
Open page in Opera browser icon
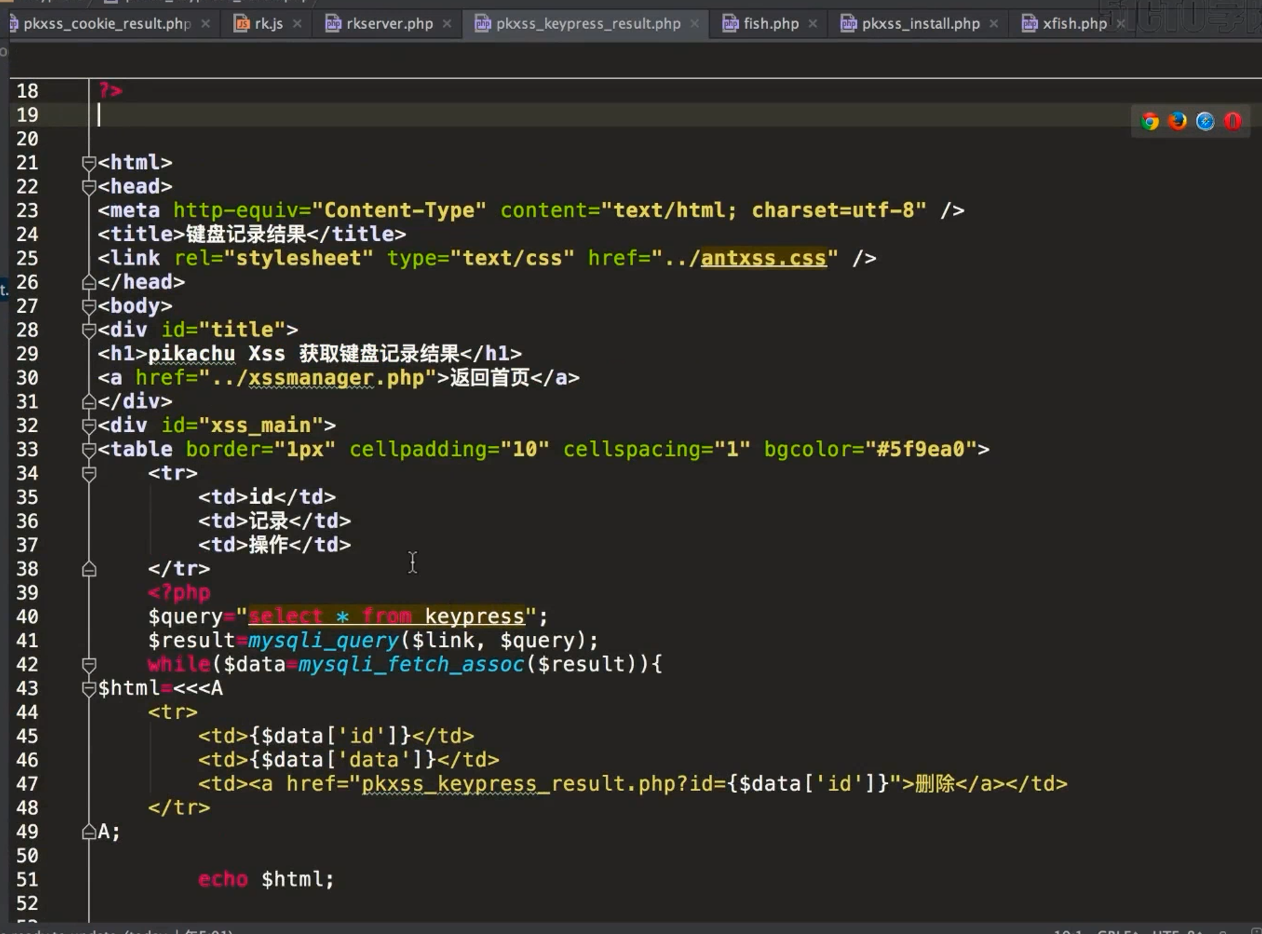click(x=1233, y=121)
